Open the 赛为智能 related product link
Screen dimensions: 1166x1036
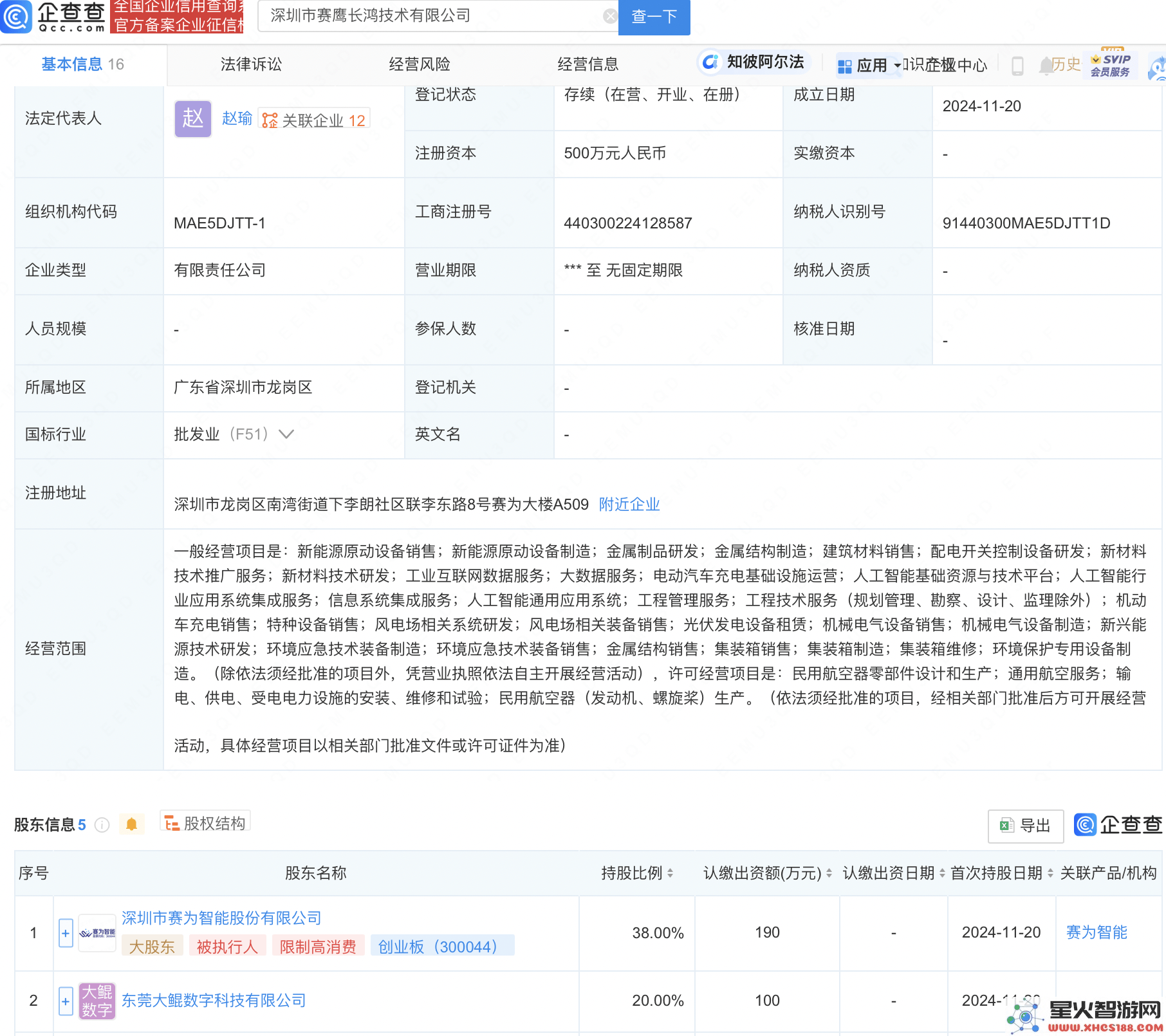(x=1097, y=932)
